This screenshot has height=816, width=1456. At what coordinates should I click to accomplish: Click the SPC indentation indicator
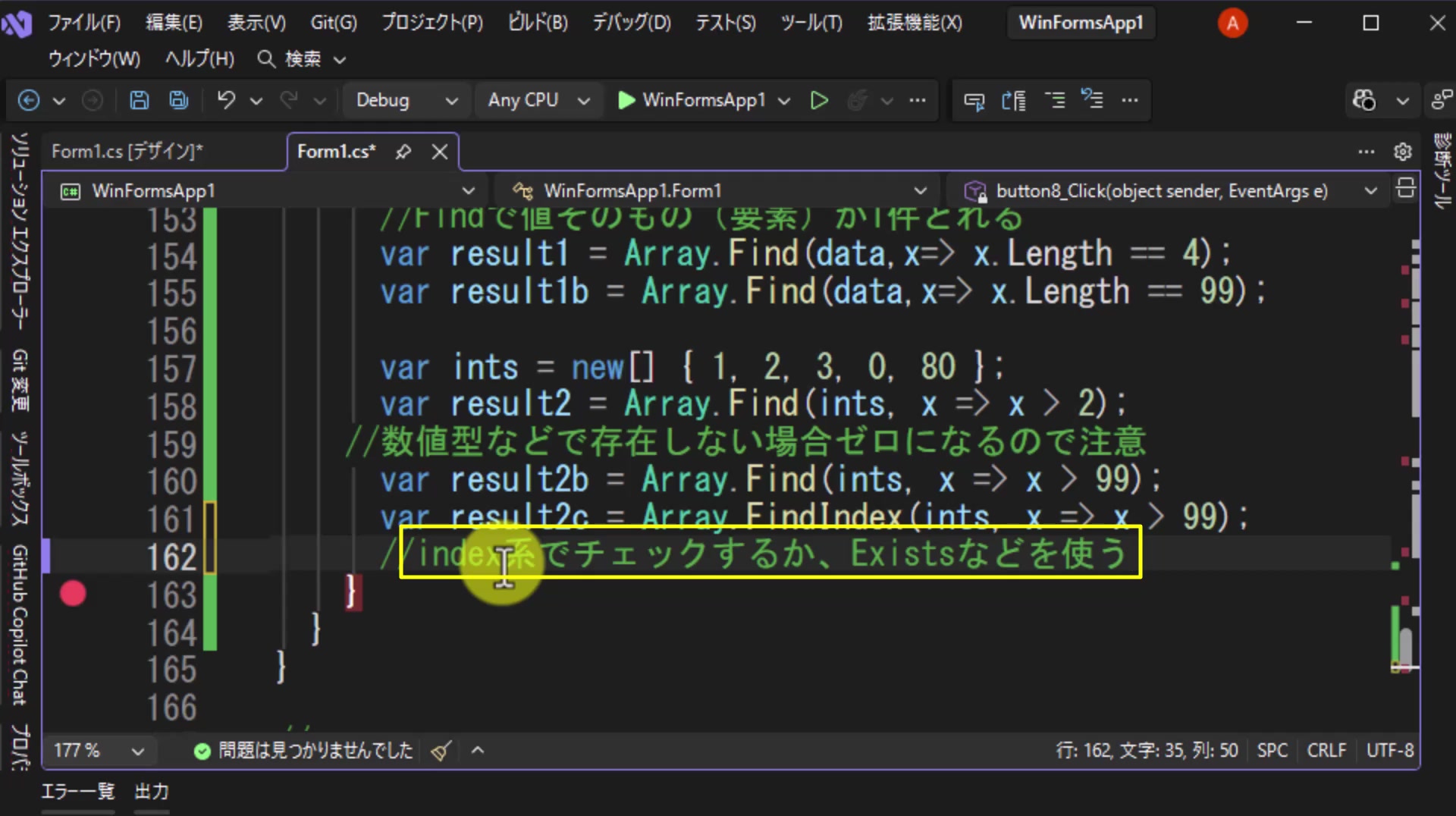(x=1272, y=751)
